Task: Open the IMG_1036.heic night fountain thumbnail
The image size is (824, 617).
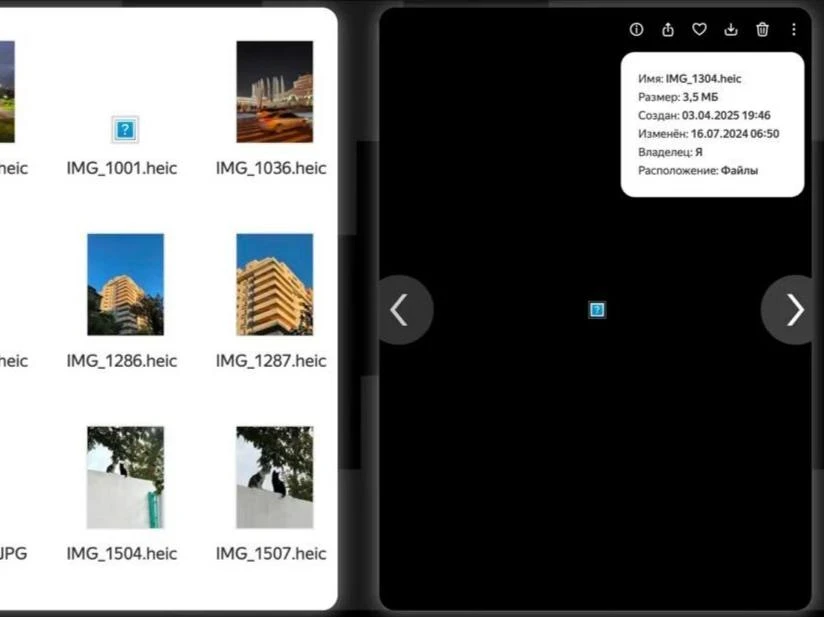Action: [x=274, y=92]
